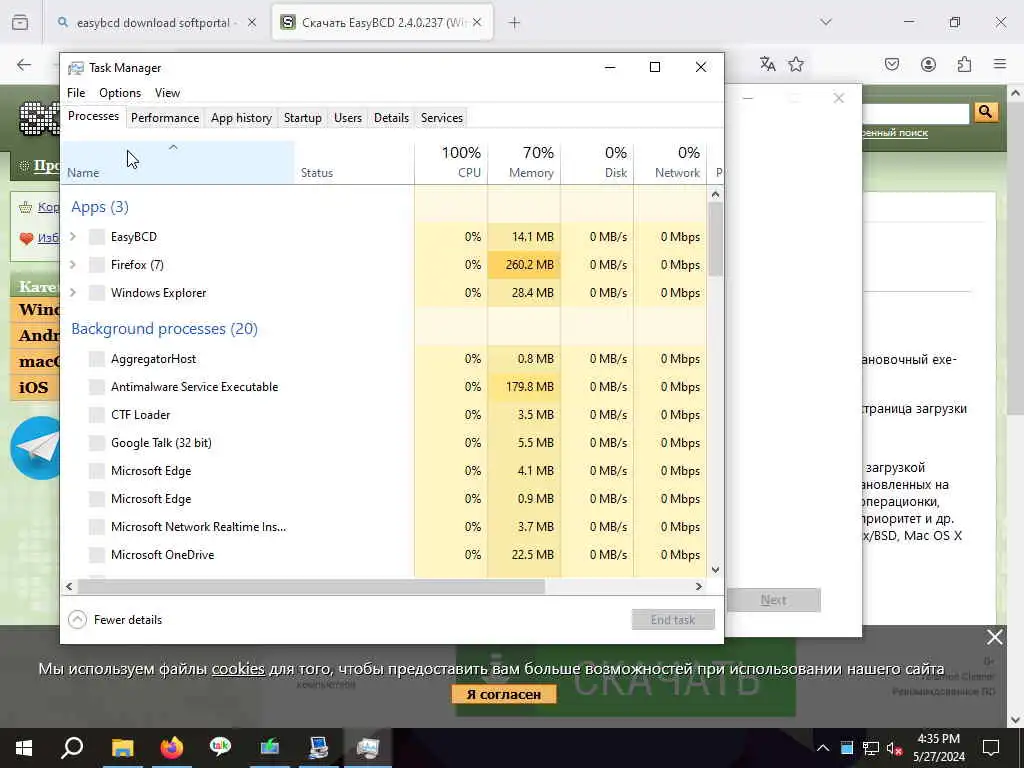Screen dimensions: 1024x768
Task: Click the Task Manager title bar icon
Action: coord(76,68)
